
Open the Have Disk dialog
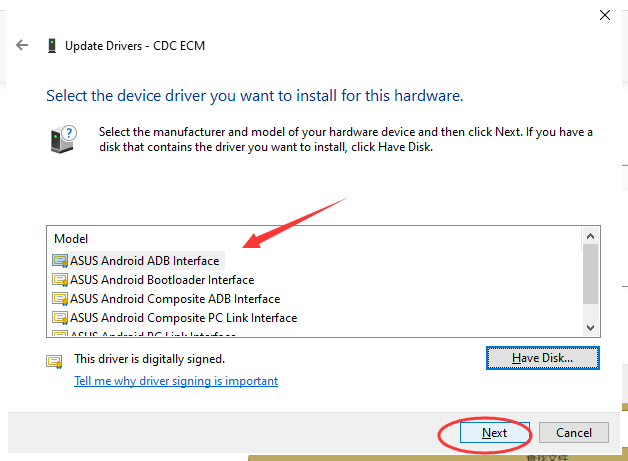[x=542, y=357]
